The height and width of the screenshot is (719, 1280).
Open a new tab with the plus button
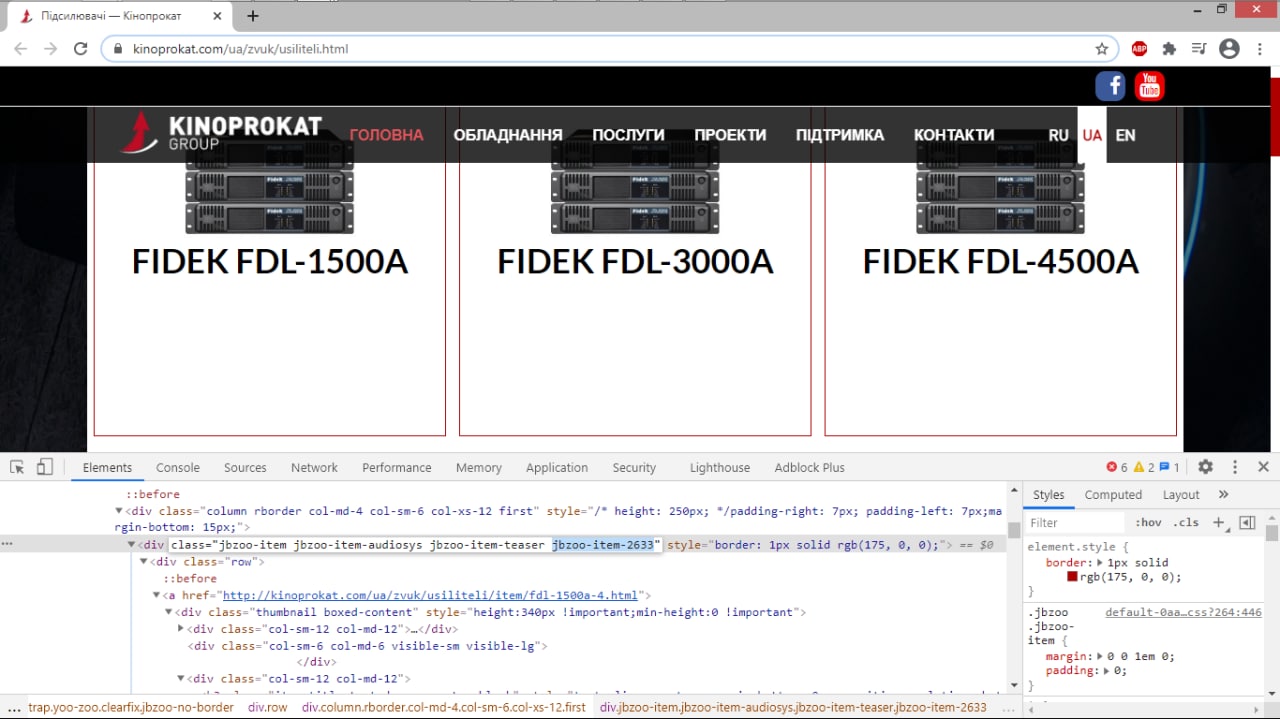point(253,16)
